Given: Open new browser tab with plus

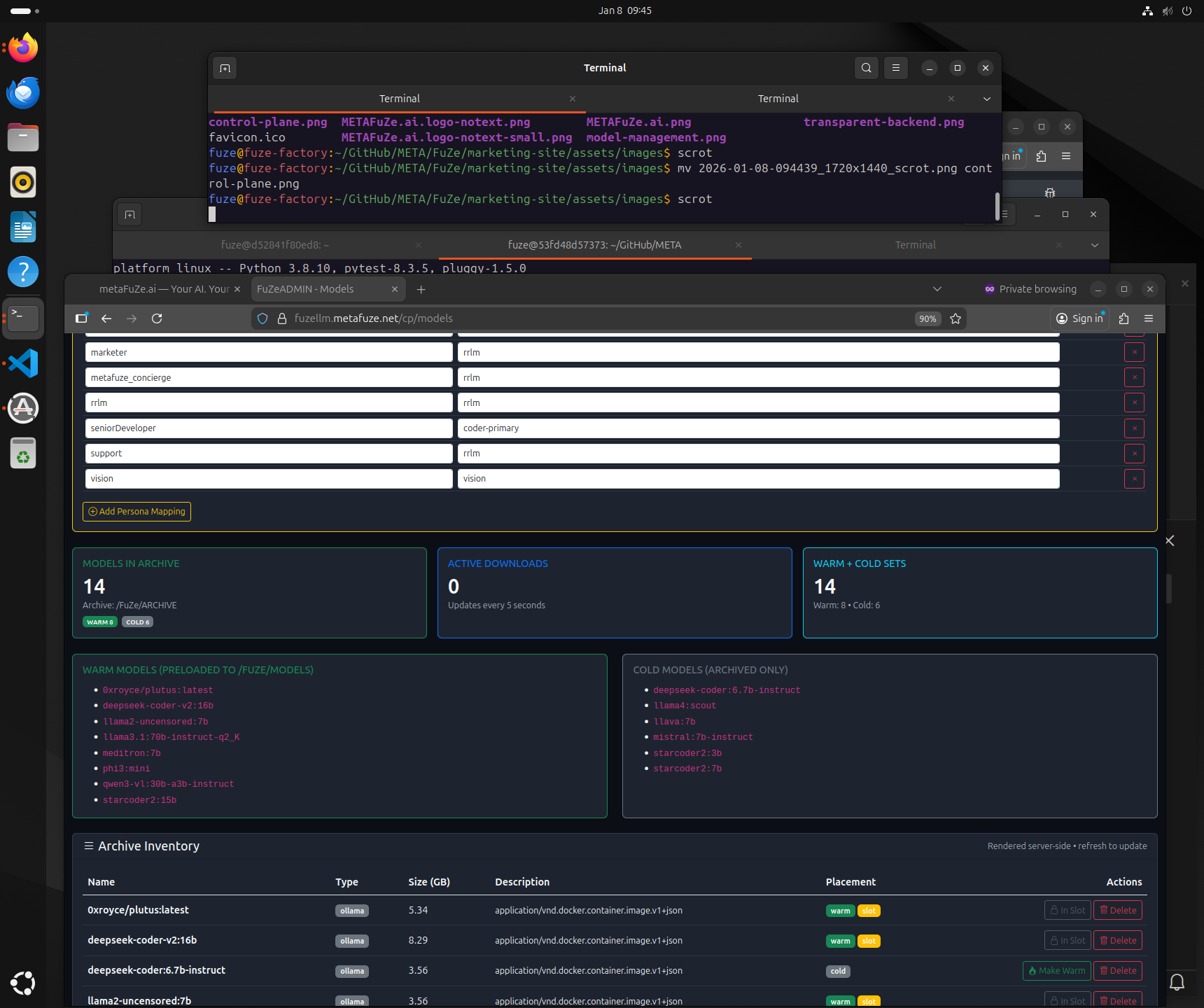Looking at the screenshot, I should pyautogui.click(x=421, y=289).
